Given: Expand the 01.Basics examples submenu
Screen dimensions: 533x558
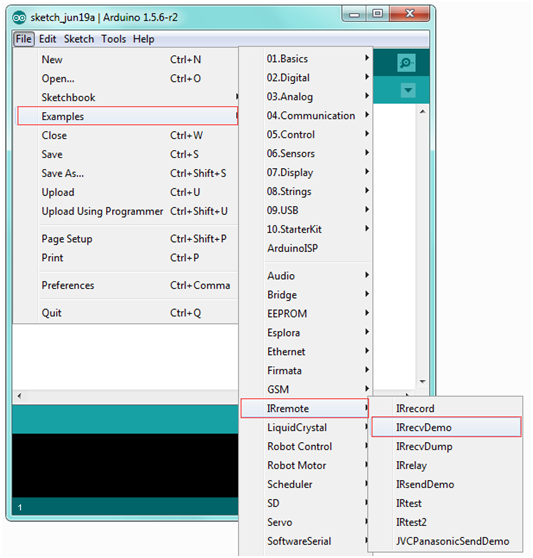Looking at the screenshot, I should click(x=306, y=58).
